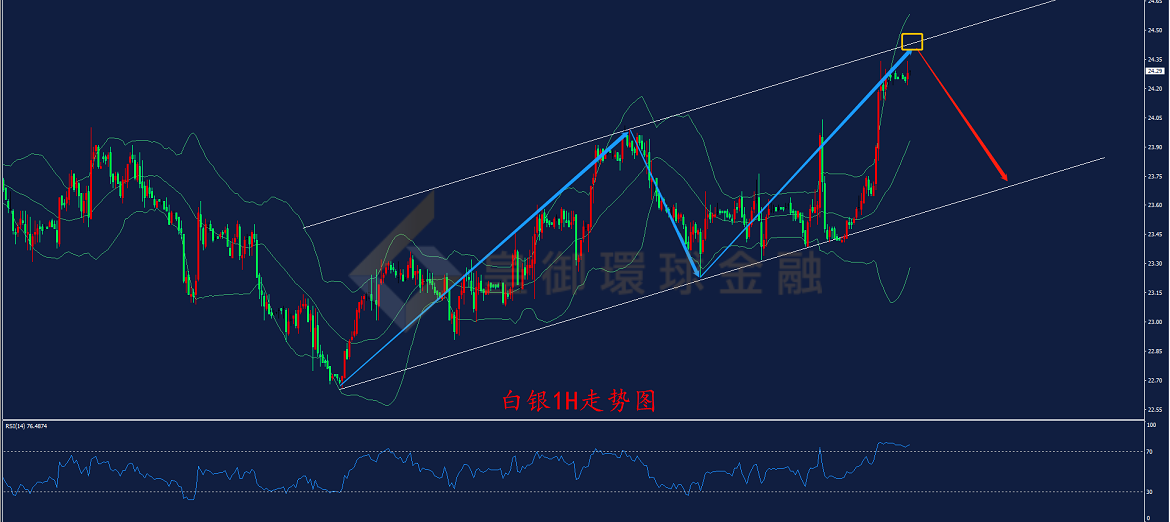Click the RSI 30 level label

tap(1151, 491)
